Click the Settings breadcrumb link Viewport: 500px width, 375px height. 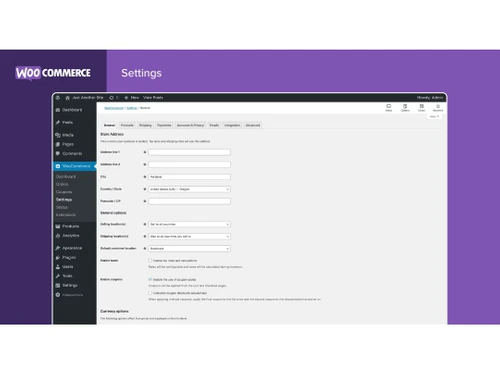tap(132, 108)
